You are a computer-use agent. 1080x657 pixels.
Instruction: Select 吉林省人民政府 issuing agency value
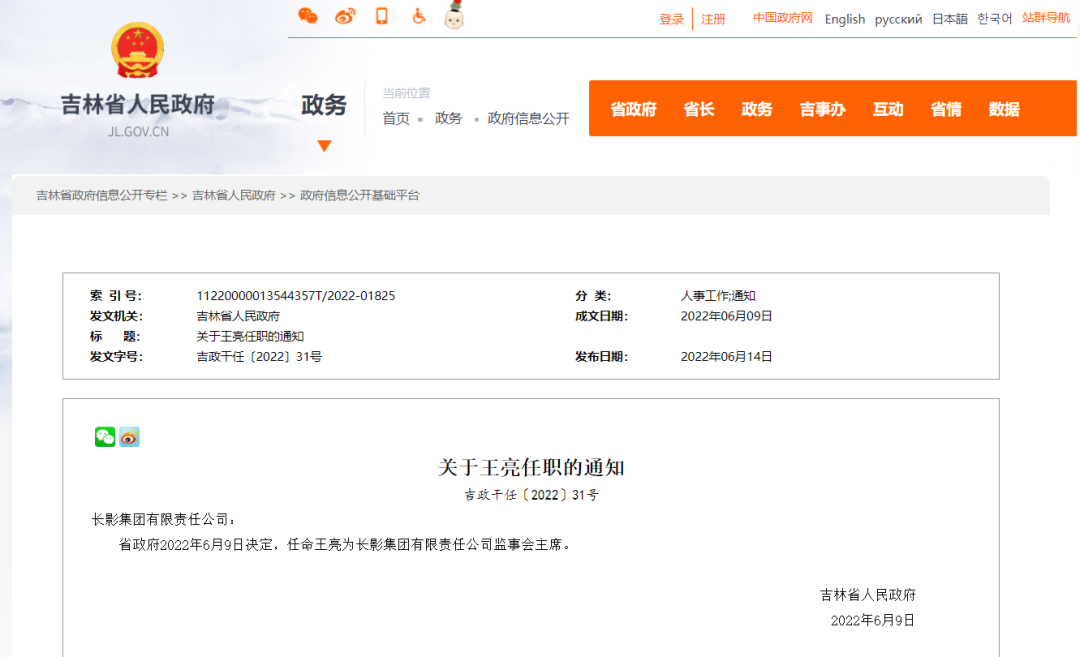click(x=238, y=316)
